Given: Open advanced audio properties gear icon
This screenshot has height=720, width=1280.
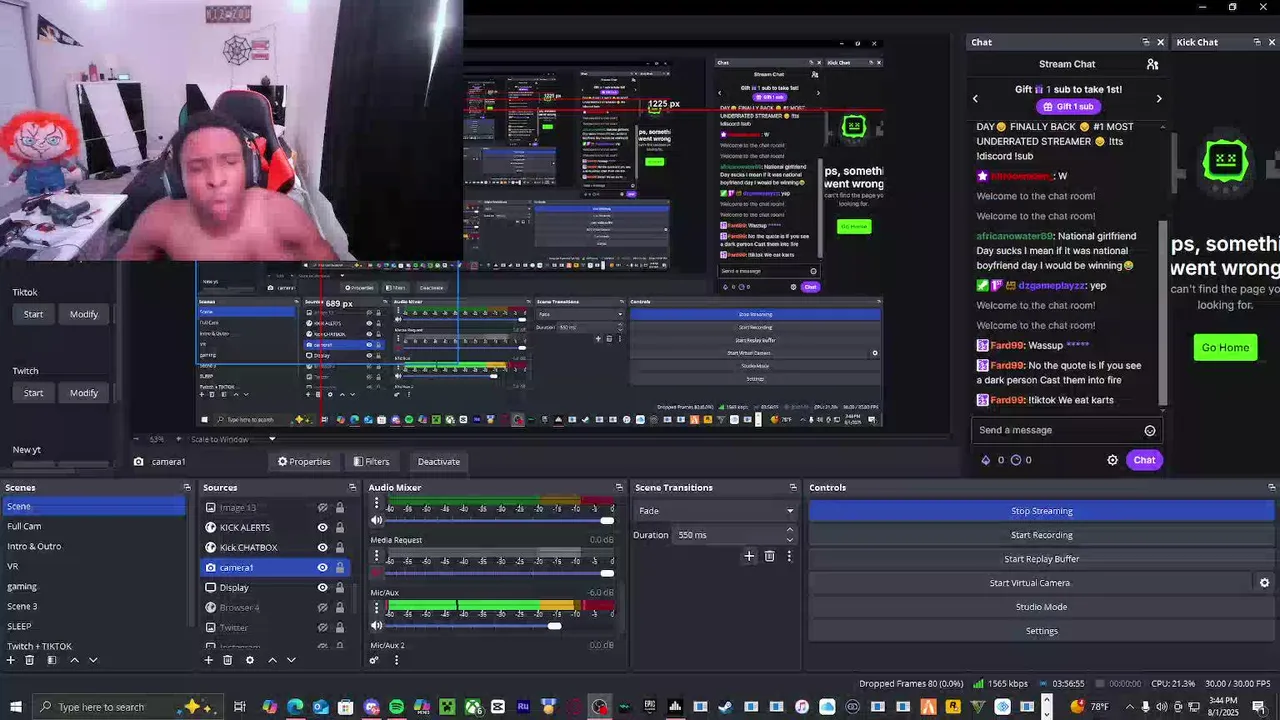Looking at the screenshot, I should [374, 660].
